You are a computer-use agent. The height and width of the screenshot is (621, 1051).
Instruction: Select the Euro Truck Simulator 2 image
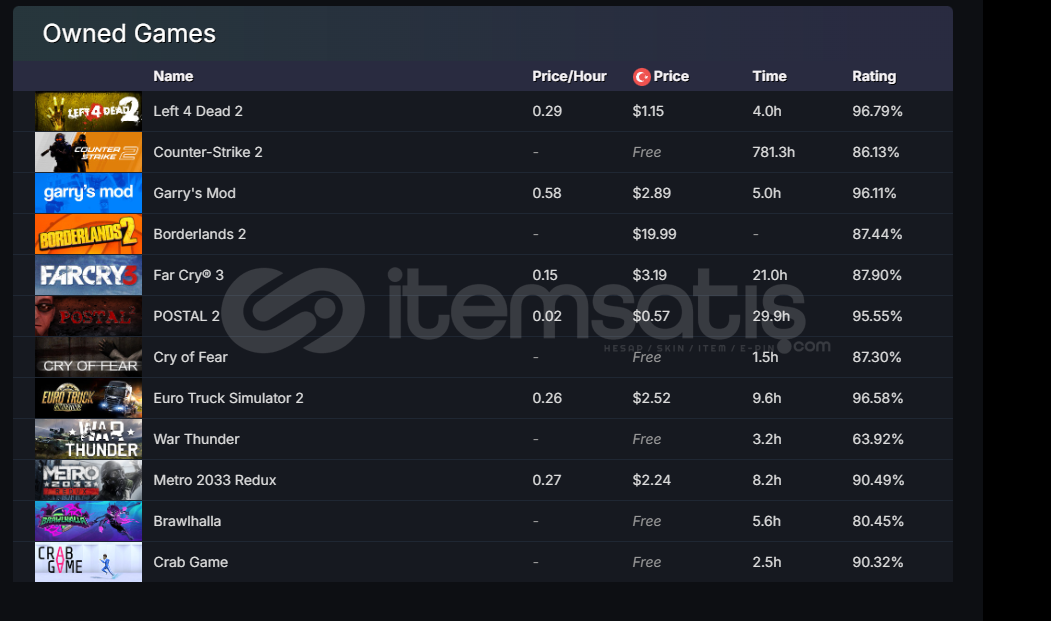88,399
